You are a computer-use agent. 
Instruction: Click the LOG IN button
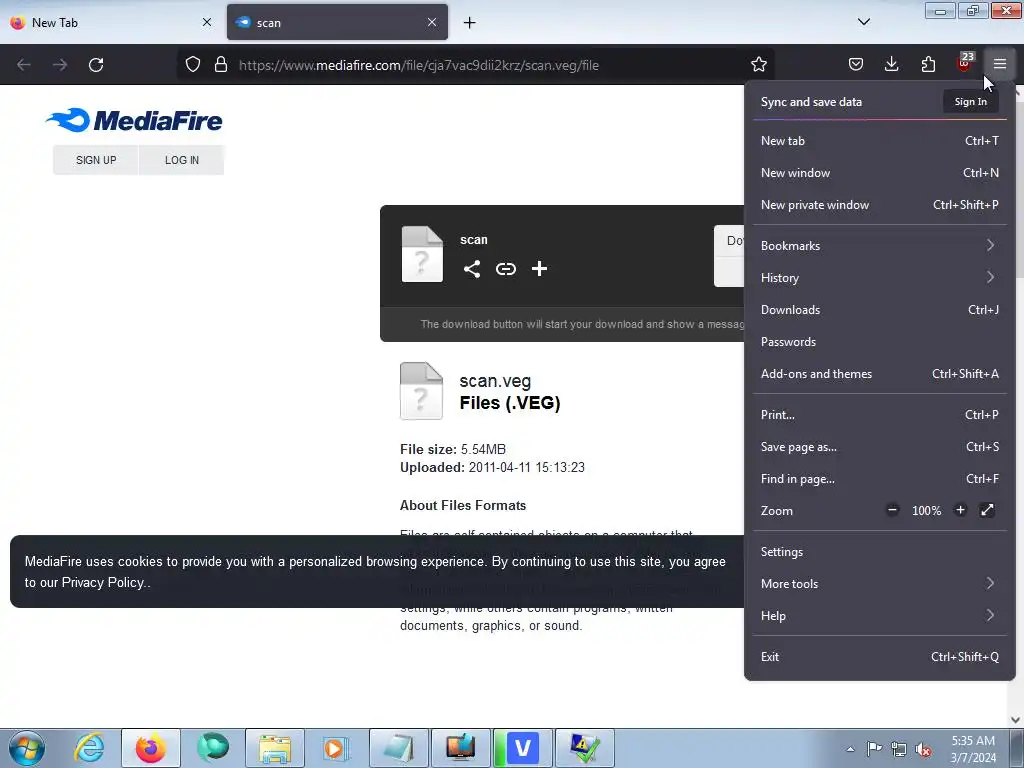click(x=182, y=160)
